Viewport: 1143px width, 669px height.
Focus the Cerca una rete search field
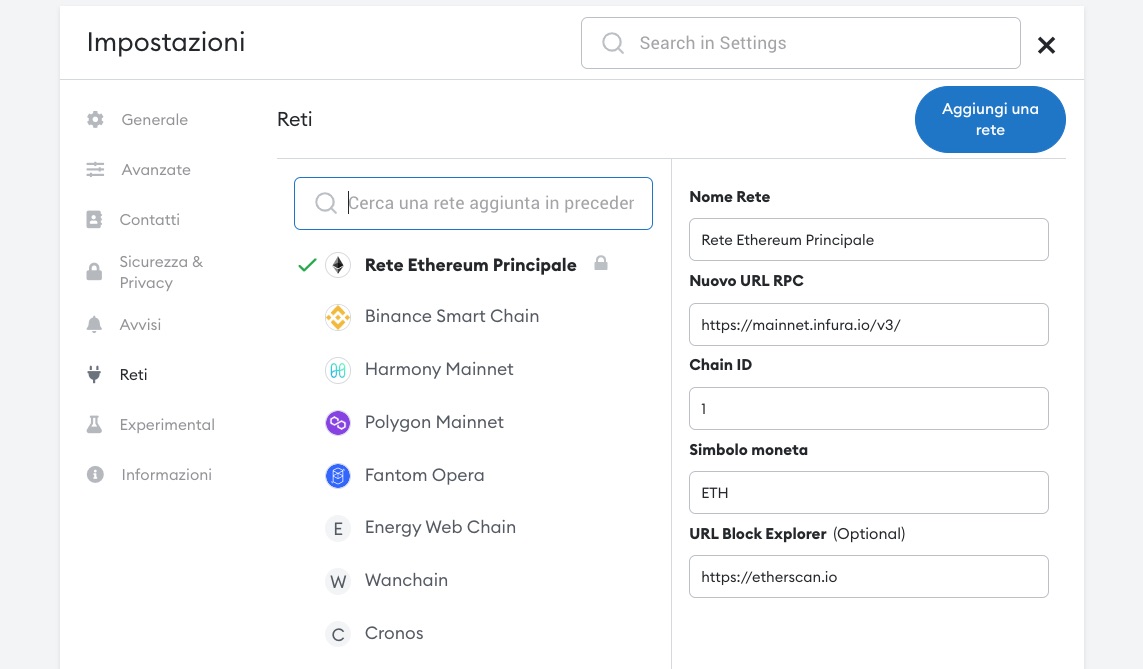[x=473, y=203]
